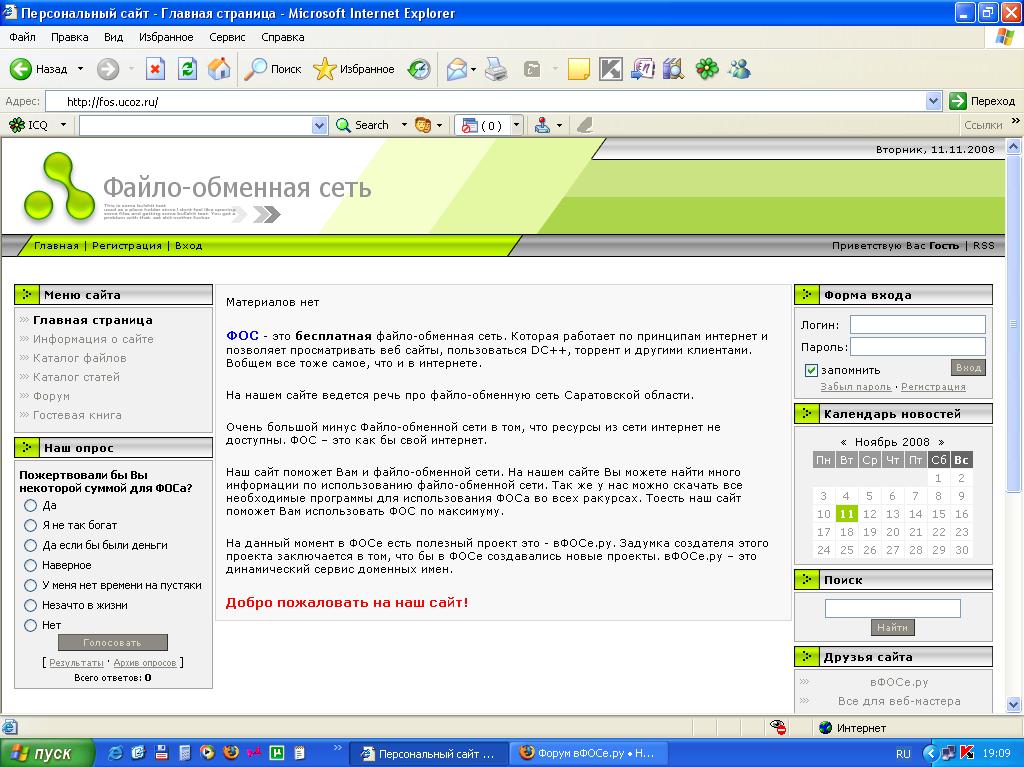The width and height of the screenshot is (1024, 767).
Task: Follow the 'Каталог файлов' site menu link
Action: (x=80, y=358)
